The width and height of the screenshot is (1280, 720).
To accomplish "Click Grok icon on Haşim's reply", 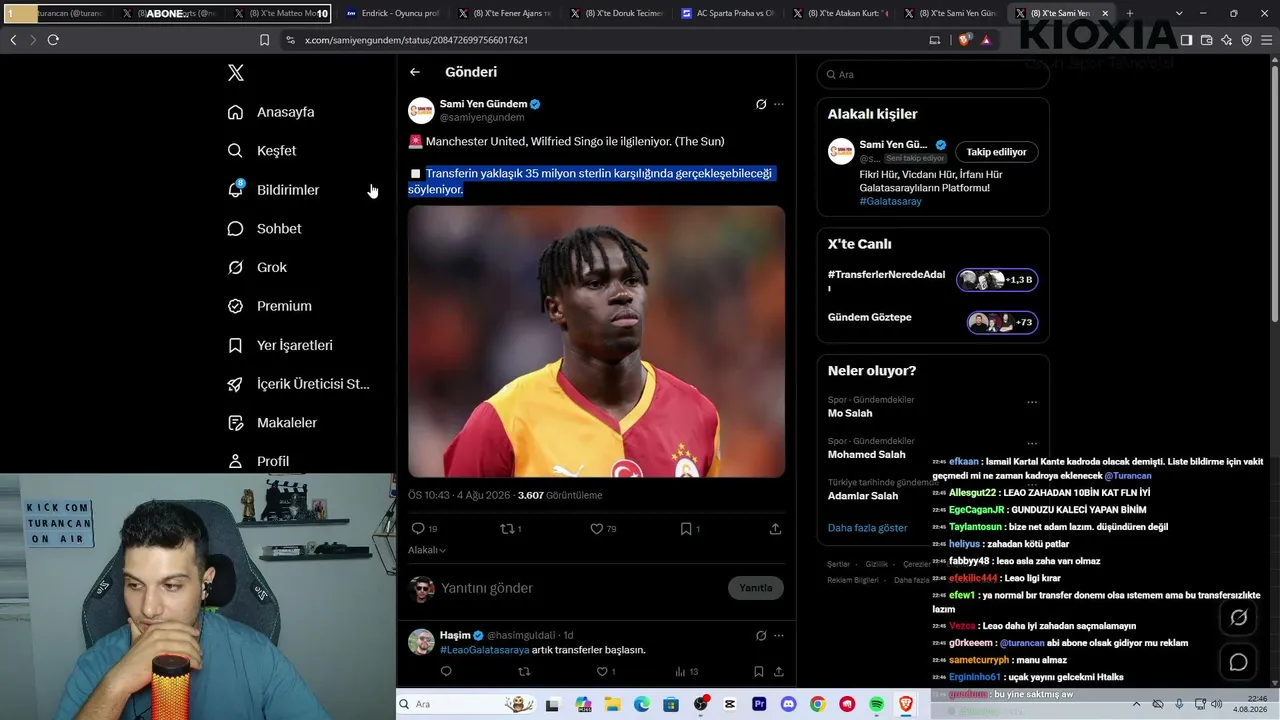I will (761, 635).
